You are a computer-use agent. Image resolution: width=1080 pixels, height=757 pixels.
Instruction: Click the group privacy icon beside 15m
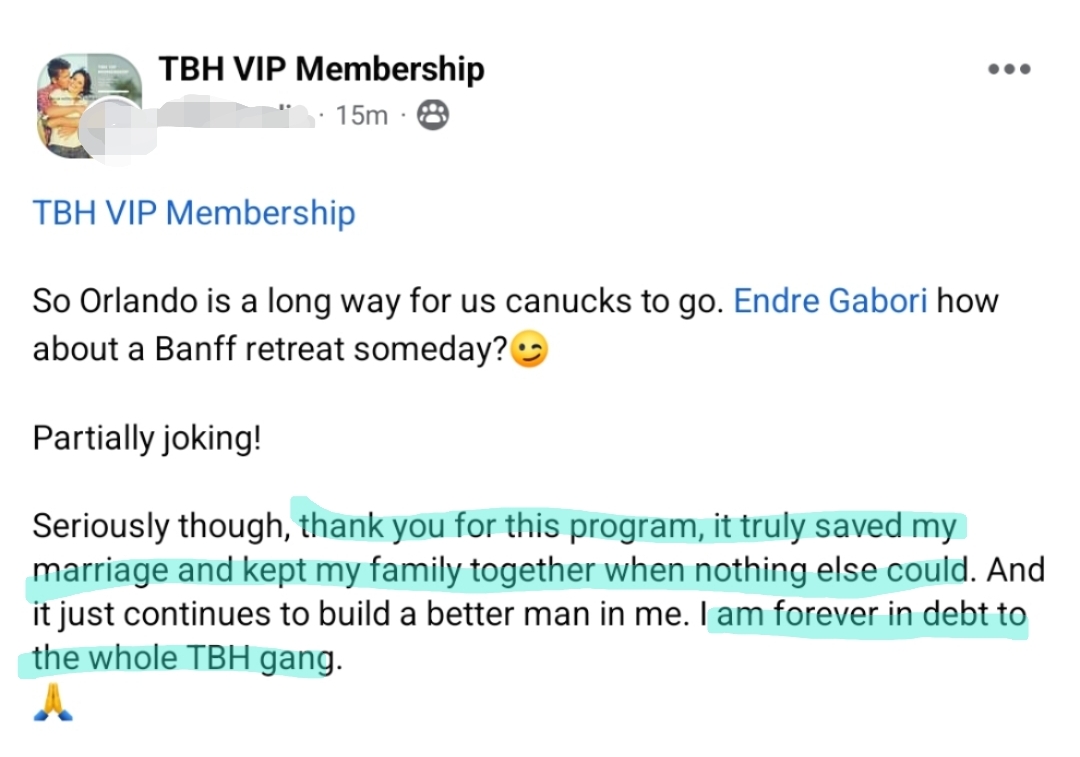point(431,116)
